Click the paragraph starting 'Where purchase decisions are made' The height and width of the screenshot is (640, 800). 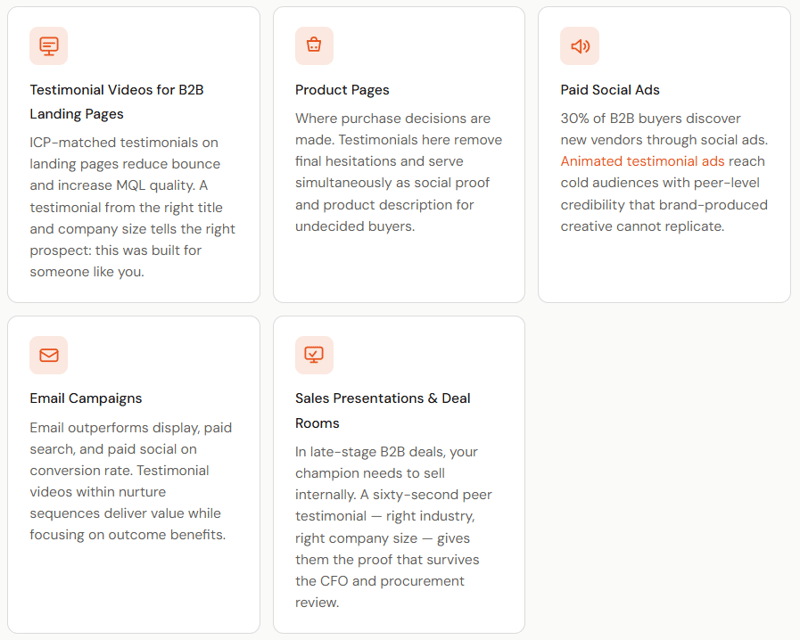pos(398,172)
